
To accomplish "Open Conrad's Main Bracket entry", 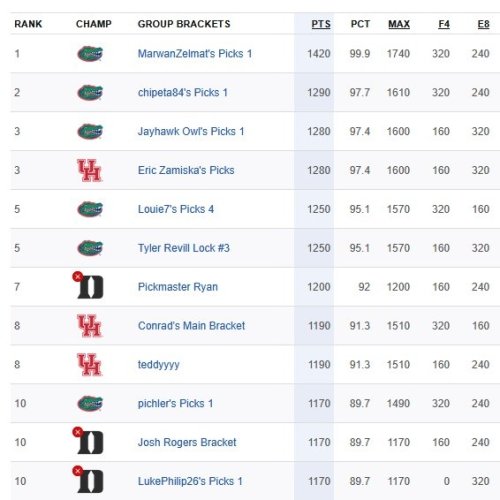I will (191, 326).
